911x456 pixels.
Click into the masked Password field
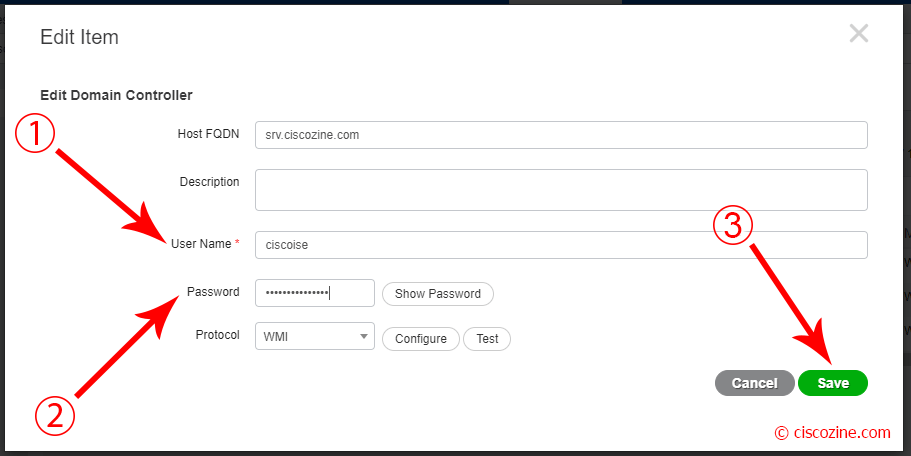(x=315, y=293)
